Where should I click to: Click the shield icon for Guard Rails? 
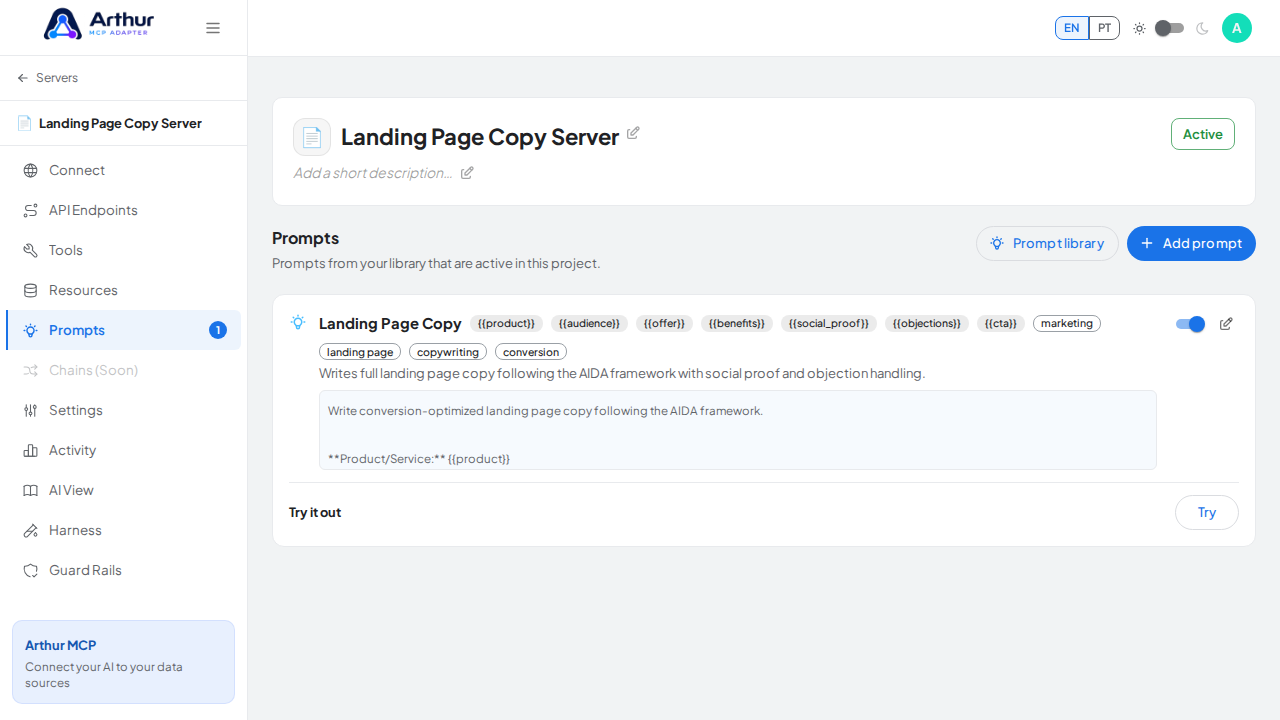pyautogui.click(x=30, y=570)
